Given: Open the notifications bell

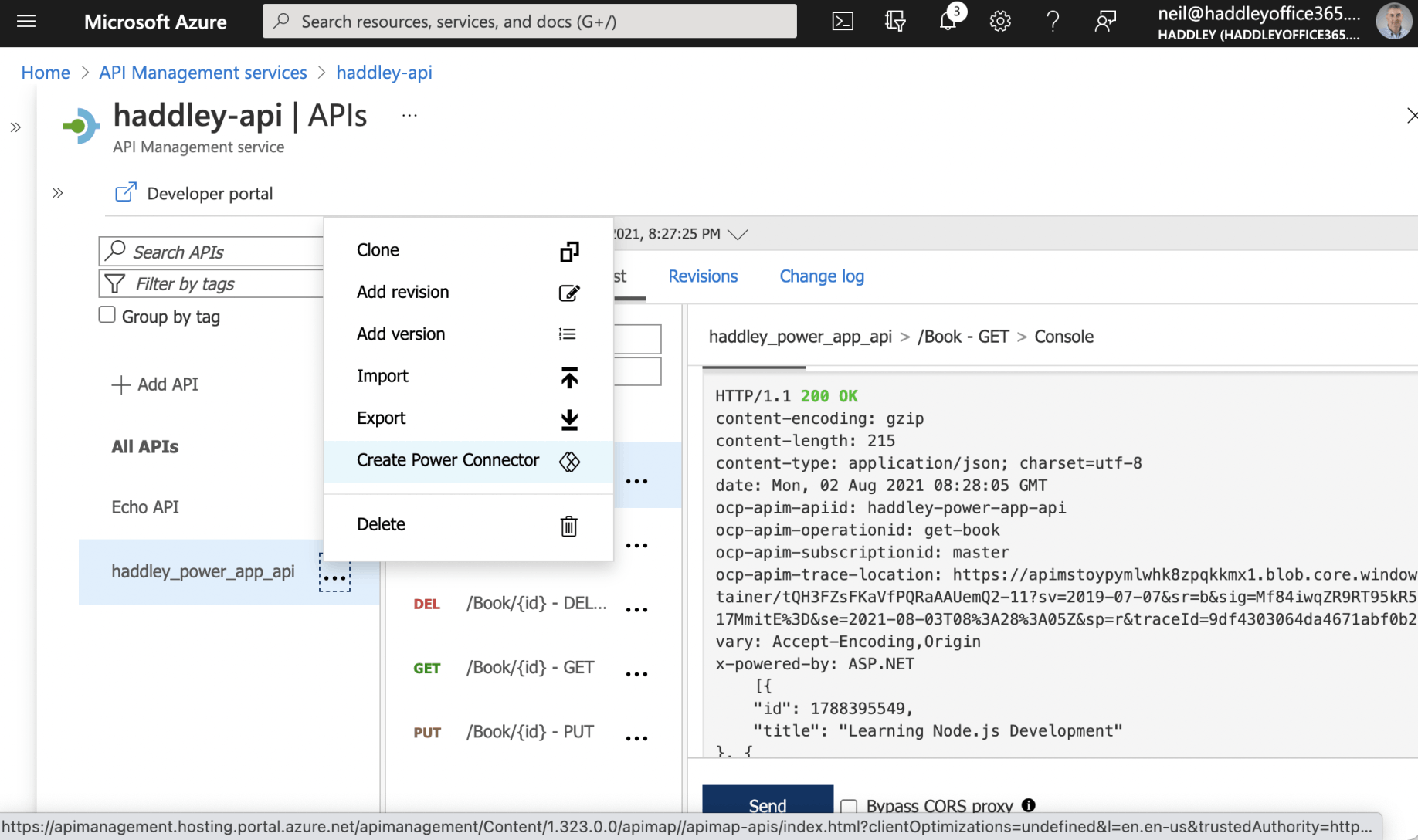Looking at the screenshot, I should pyautogui.click(x=948, y=22).
